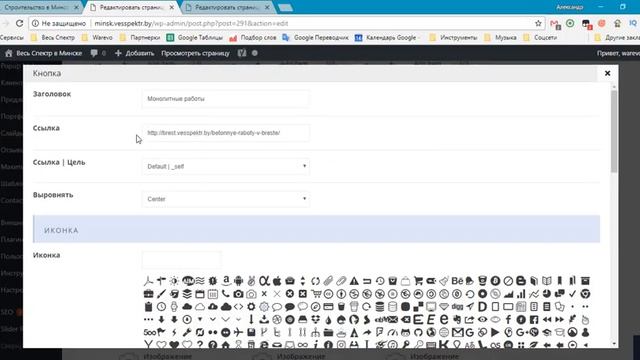Choose the Dropbox logo icon
The width and height of the screenshot is (640, 360).
[x=316, y=320]
